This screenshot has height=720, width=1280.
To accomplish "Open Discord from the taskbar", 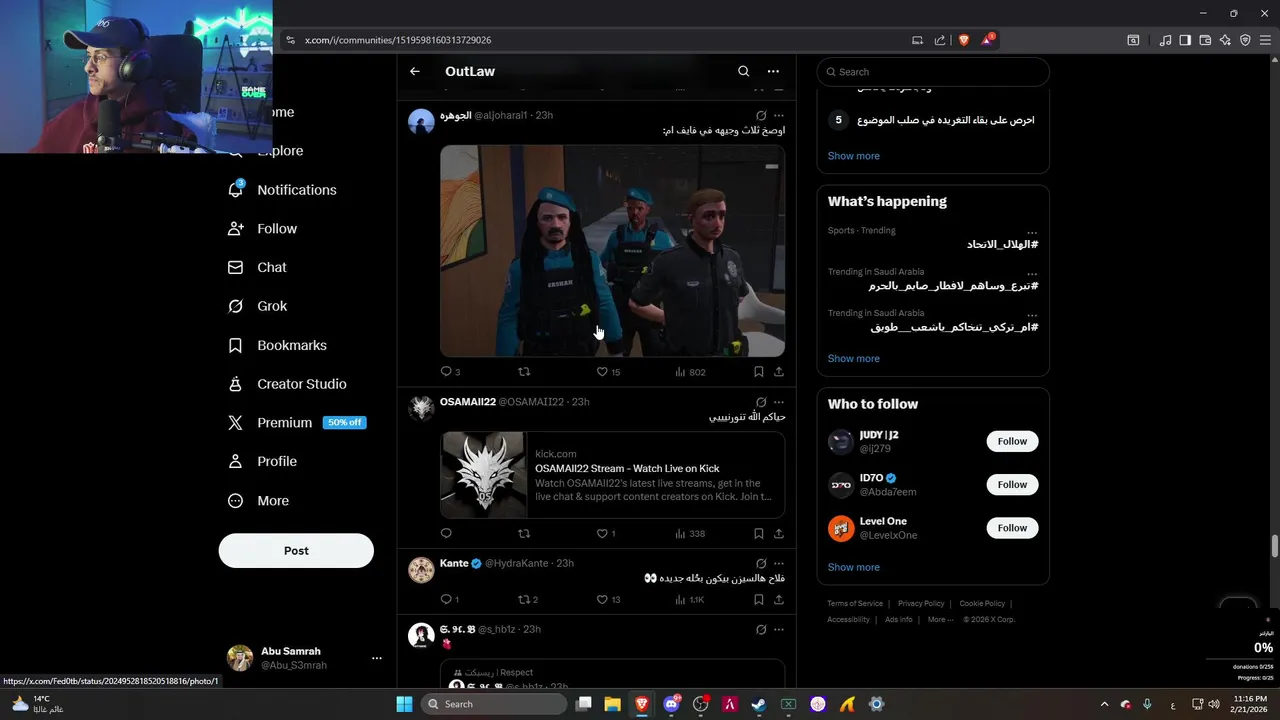I will (x=671, y=704).
